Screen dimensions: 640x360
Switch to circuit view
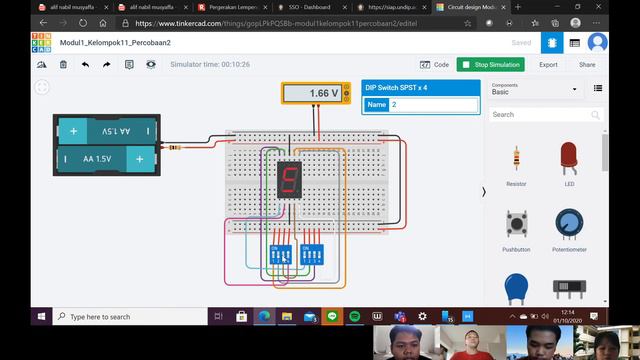[552, 43]
